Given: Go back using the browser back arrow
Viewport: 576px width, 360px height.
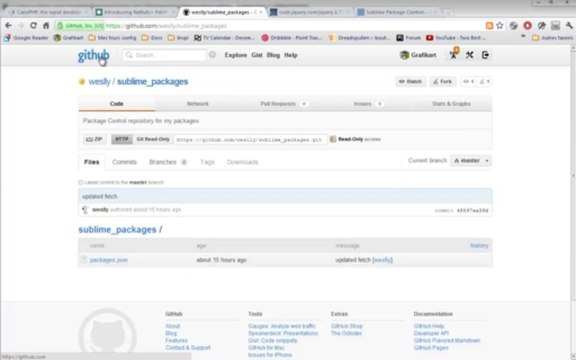Looking at the screenshot, I should [8, 25].
